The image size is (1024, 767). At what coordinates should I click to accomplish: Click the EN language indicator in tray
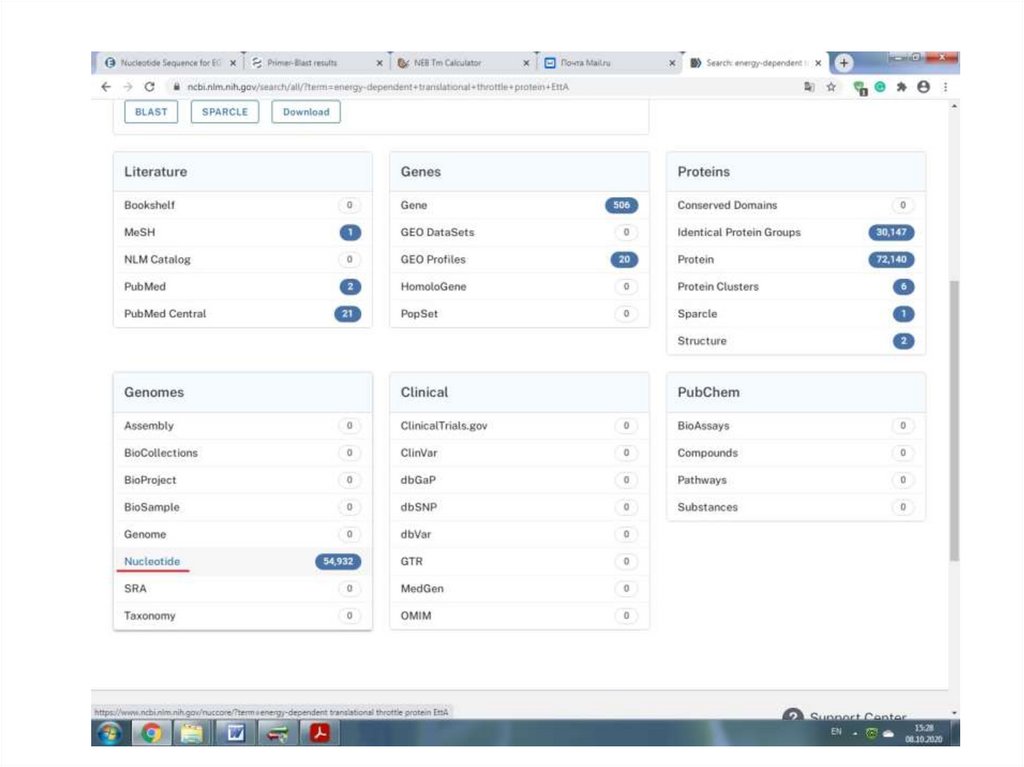pos(836,732)
